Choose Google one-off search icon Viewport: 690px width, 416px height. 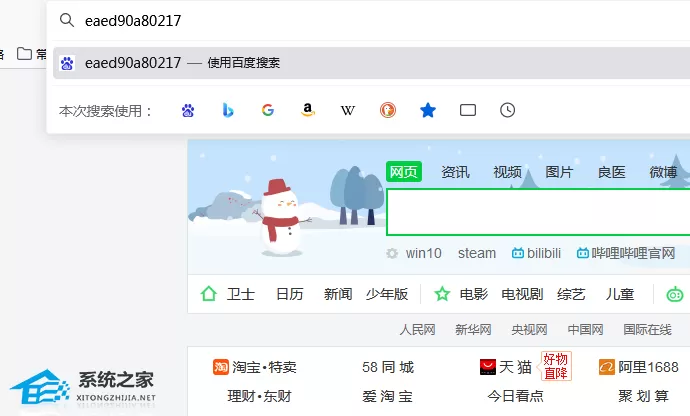[268, 110]
